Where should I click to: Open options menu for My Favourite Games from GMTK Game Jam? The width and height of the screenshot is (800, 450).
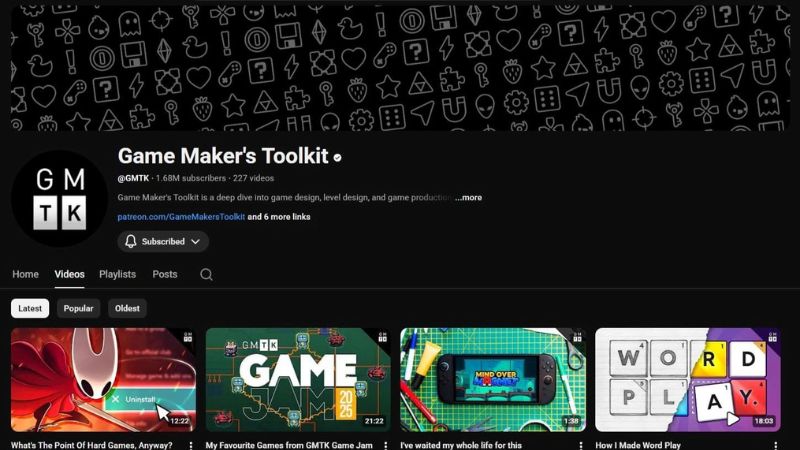click(386, 445)
